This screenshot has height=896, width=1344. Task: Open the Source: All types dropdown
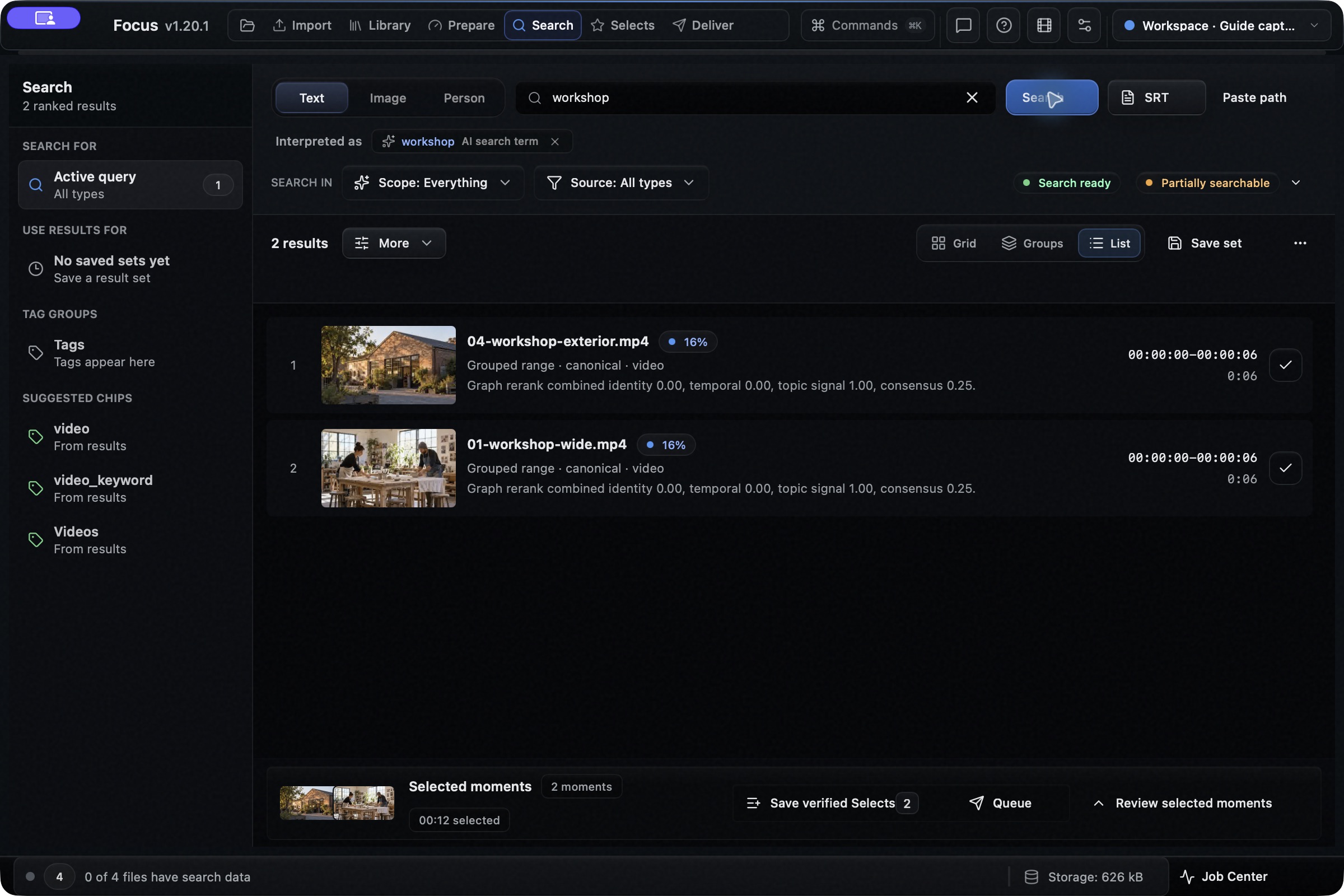click(x=621, y=183)
